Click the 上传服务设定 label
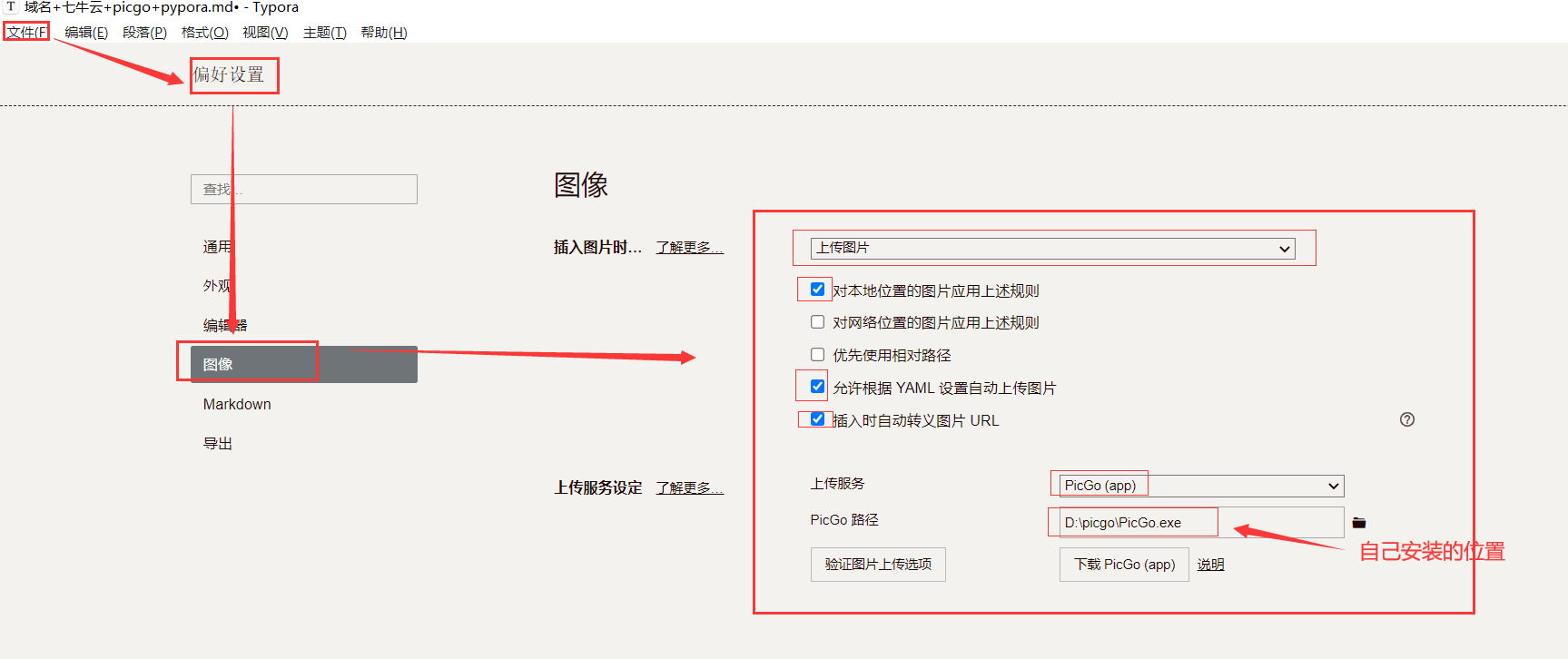 [x=598, y=488]
